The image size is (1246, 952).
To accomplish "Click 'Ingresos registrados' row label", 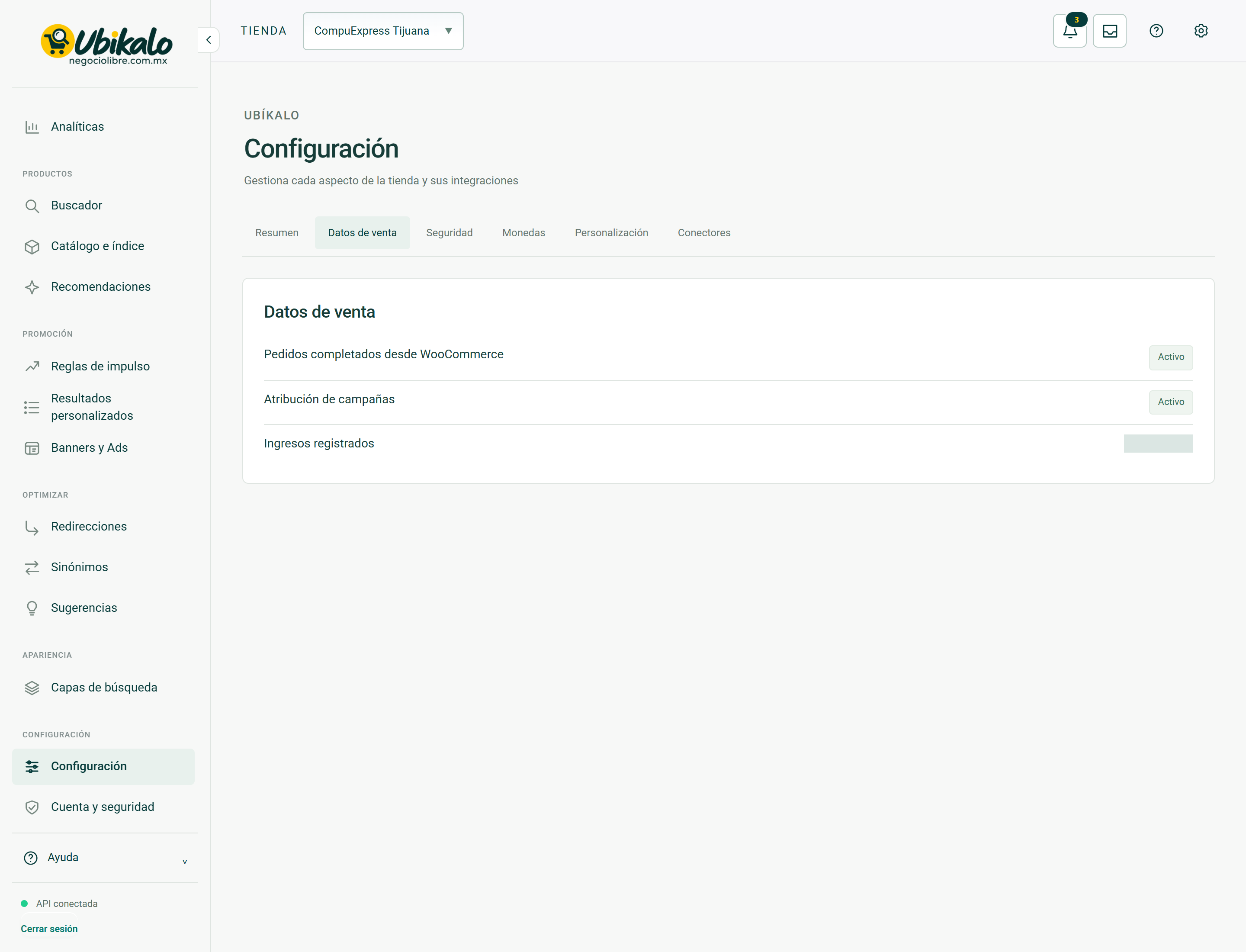I will [319, 444].
